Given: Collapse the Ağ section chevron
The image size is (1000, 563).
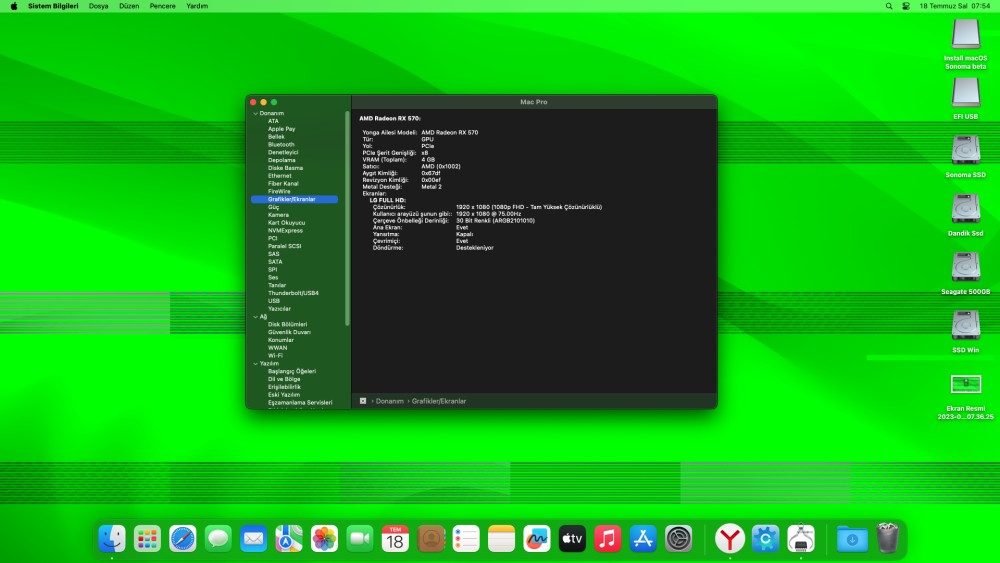Looking at the screenshot, I should click(x=256, y=317).
